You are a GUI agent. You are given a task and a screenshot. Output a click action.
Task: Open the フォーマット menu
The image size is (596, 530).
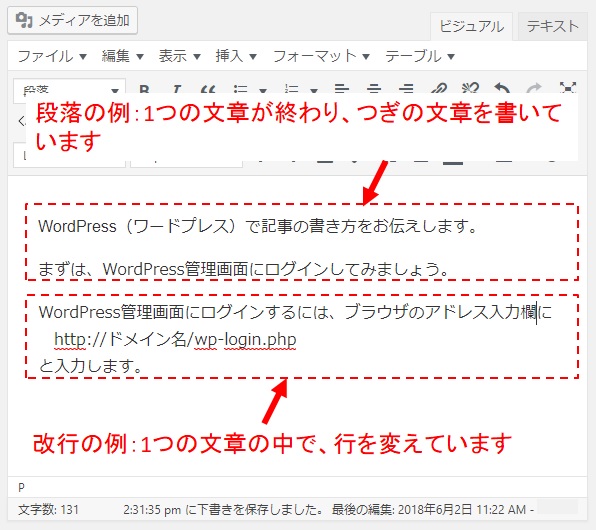coord(321,56)
